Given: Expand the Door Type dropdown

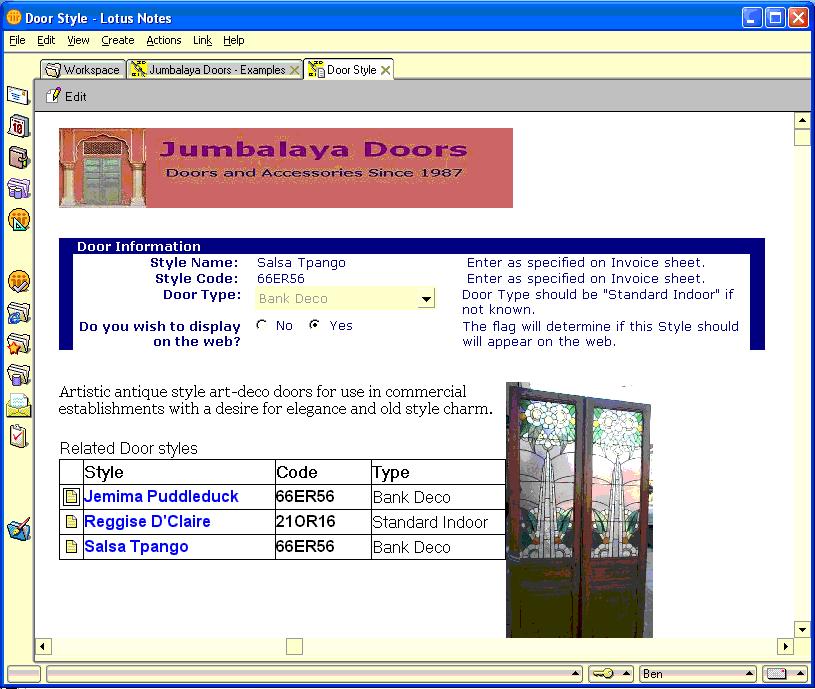Looking at the screenshot, I should [x=426, y=299].
